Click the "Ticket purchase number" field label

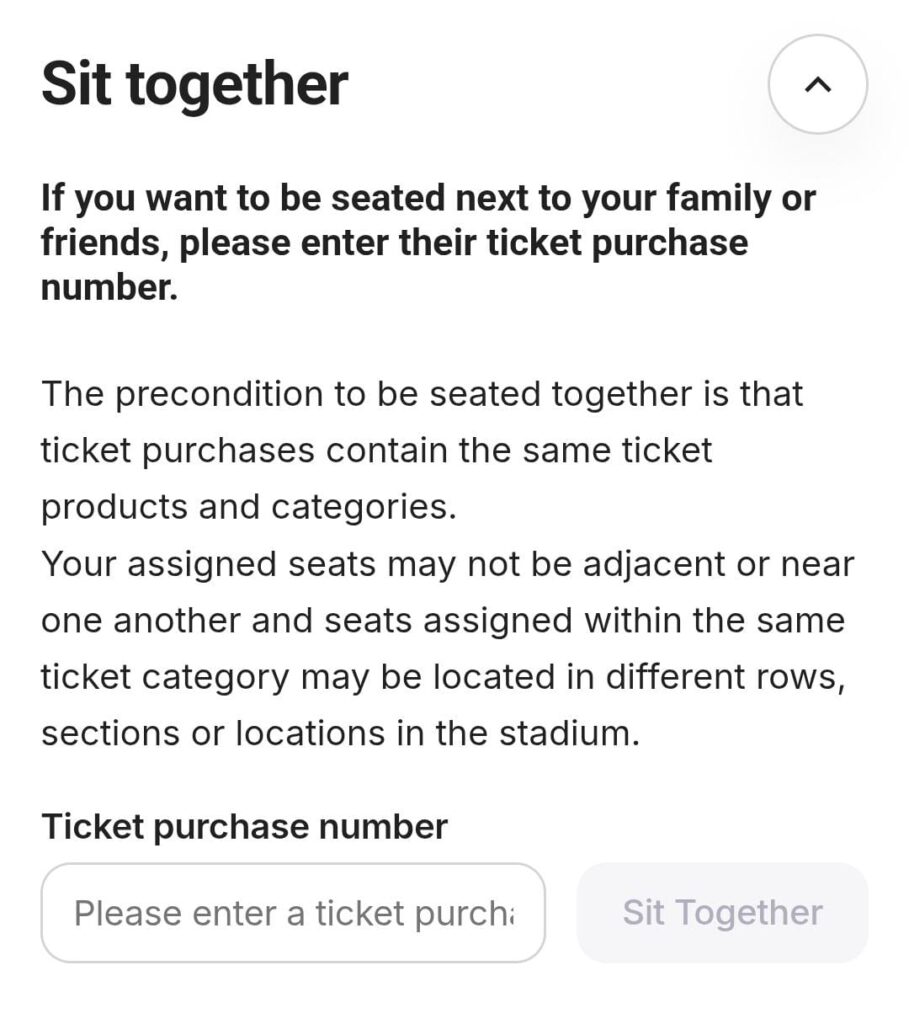pos(244,827)
